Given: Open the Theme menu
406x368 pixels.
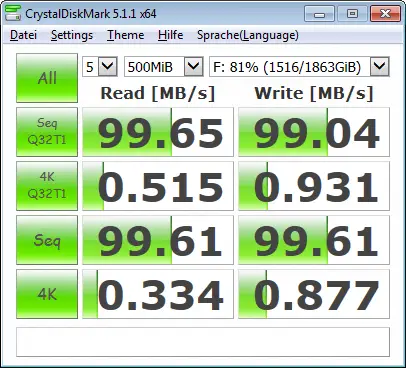Looking at the screenshot, I should point(125,35).
